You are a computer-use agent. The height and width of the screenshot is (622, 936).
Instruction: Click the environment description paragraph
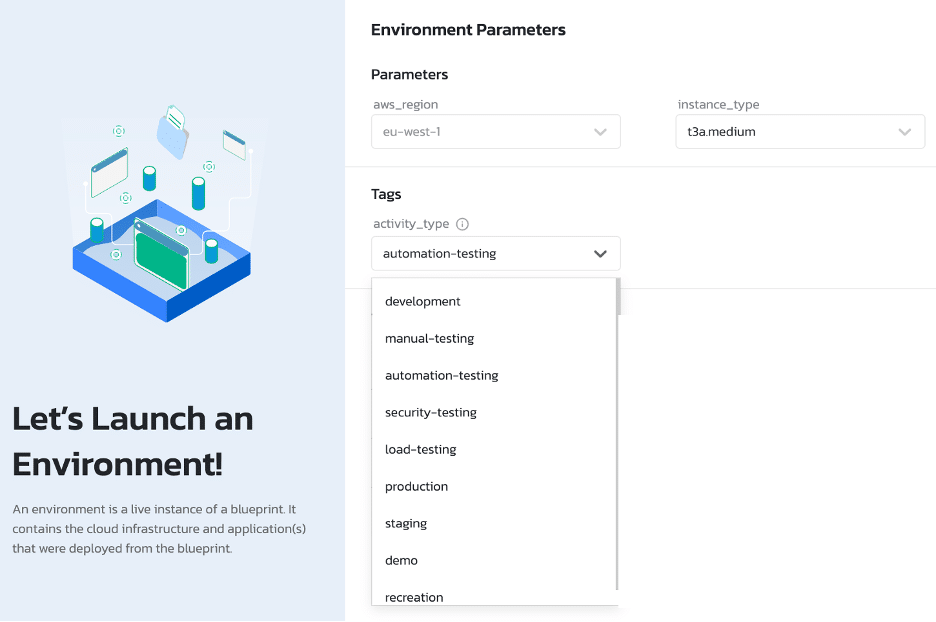[x=159, y=529]
